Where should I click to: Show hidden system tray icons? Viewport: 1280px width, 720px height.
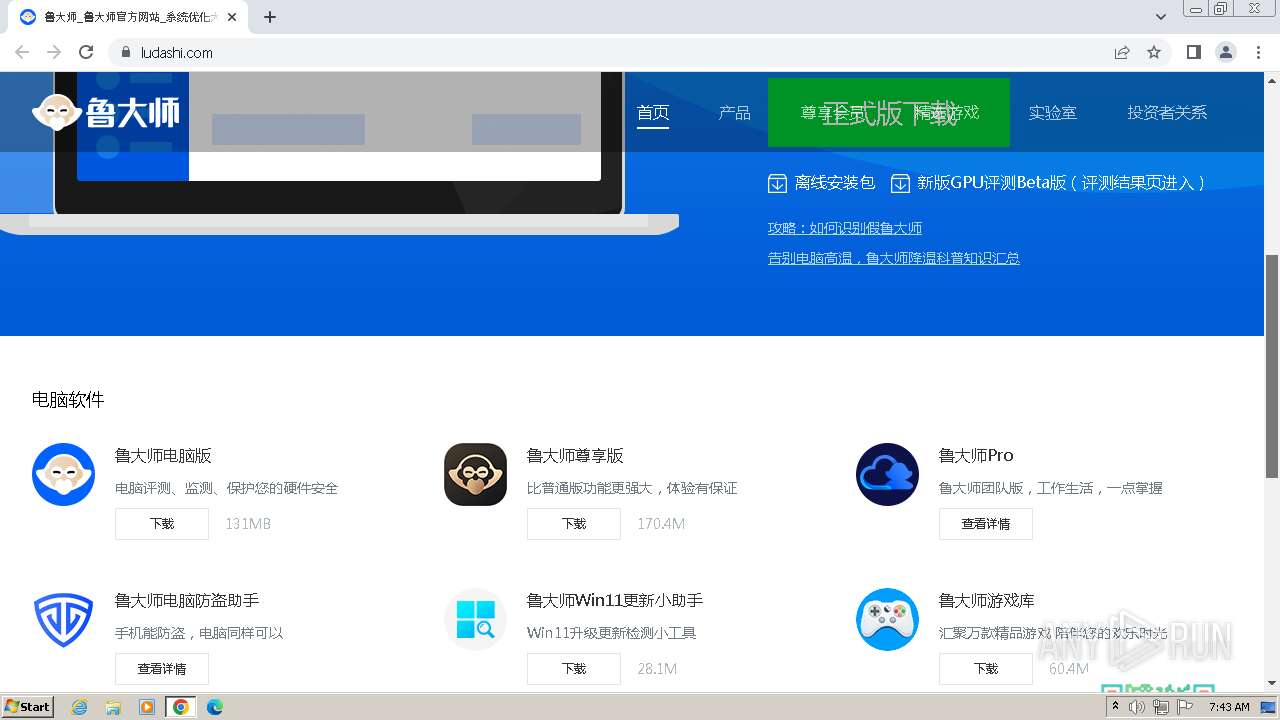click(x=1115, y=706)
